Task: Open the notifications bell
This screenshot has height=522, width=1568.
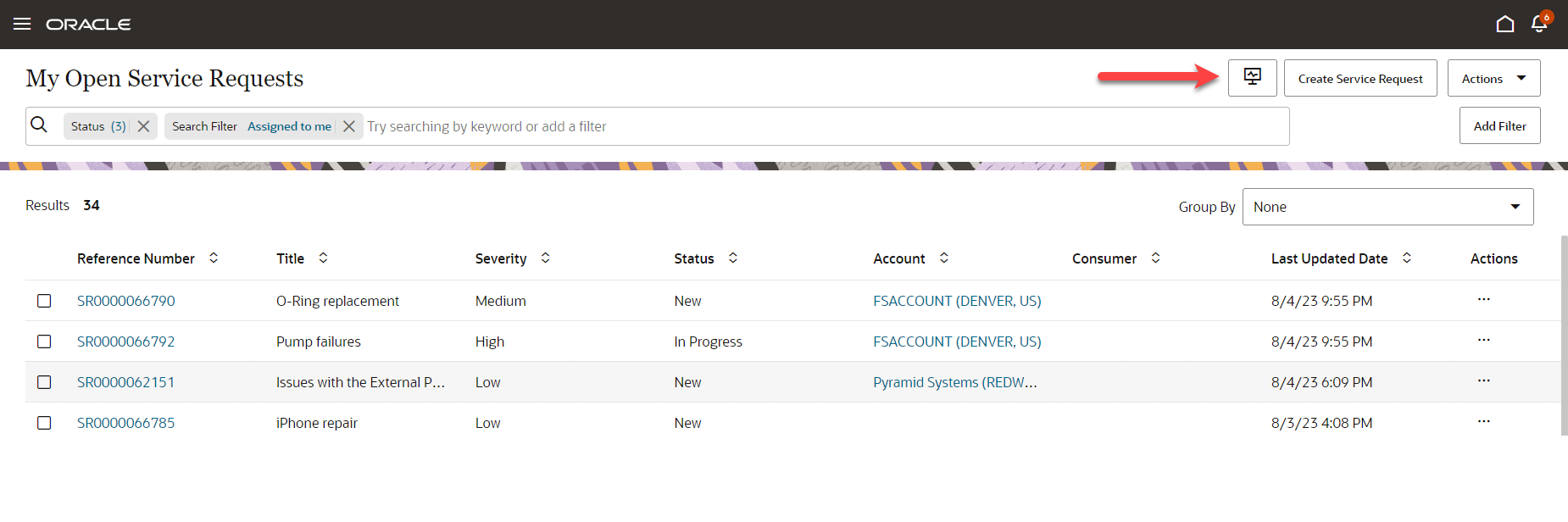Action: [1539, 24]
